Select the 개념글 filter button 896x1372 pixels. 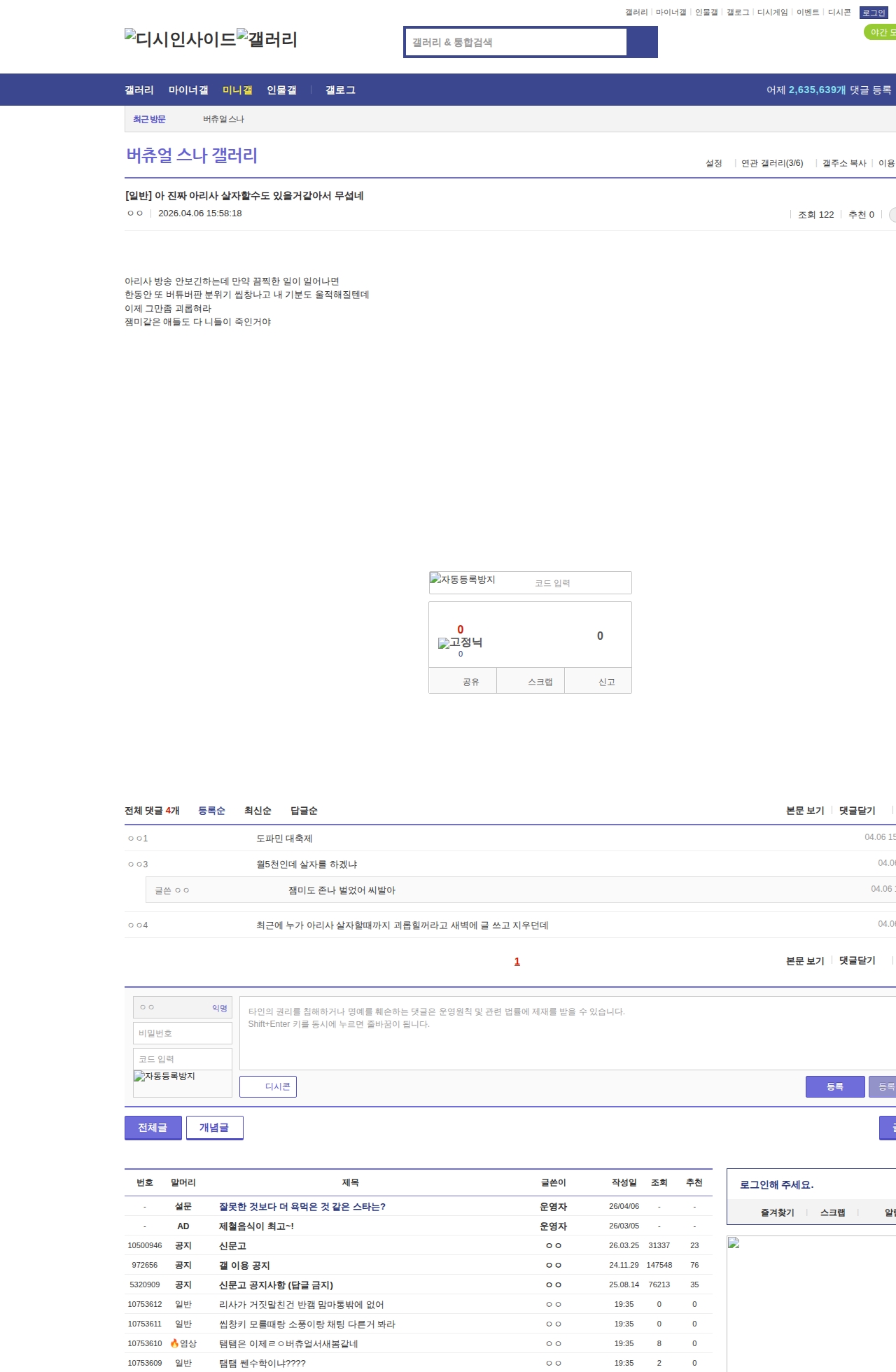pyautogui.click(x=214, y=1127)
